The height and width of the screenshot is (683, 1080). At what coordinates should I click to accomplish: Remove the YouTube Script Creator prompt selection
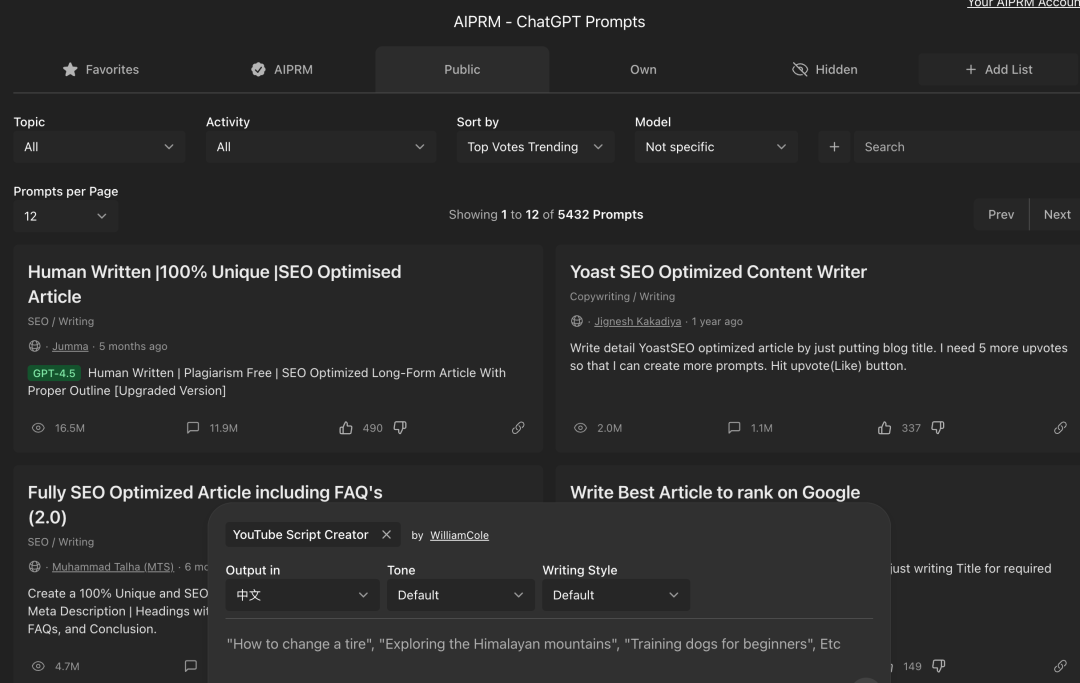click(x=386, y=535)
